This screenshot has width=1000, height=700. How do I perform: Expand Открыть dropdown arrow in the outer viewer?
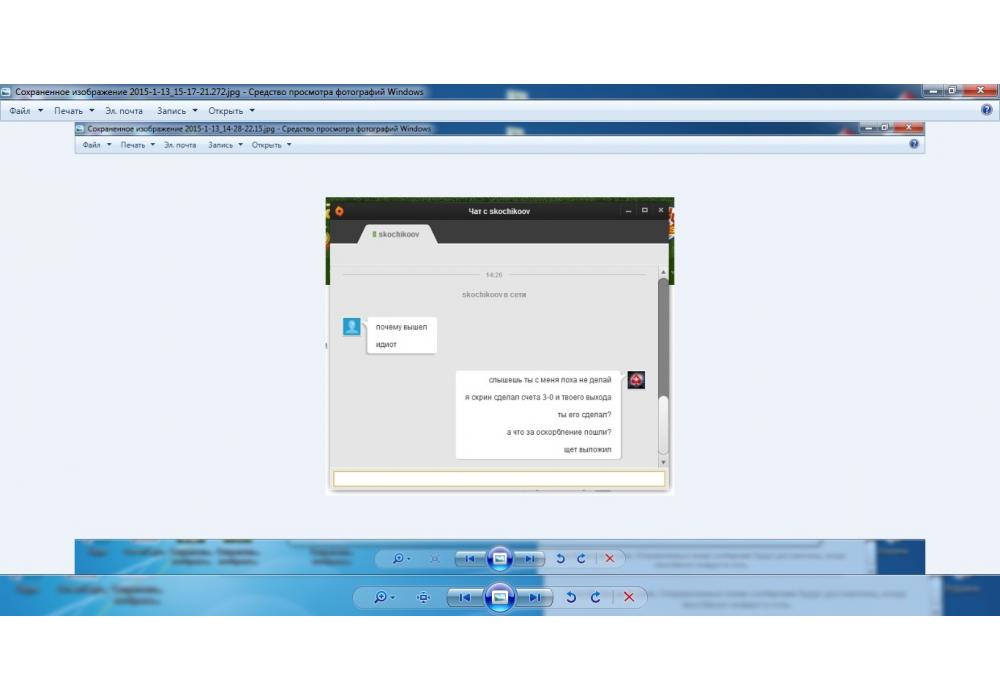[x=252, y=111]
